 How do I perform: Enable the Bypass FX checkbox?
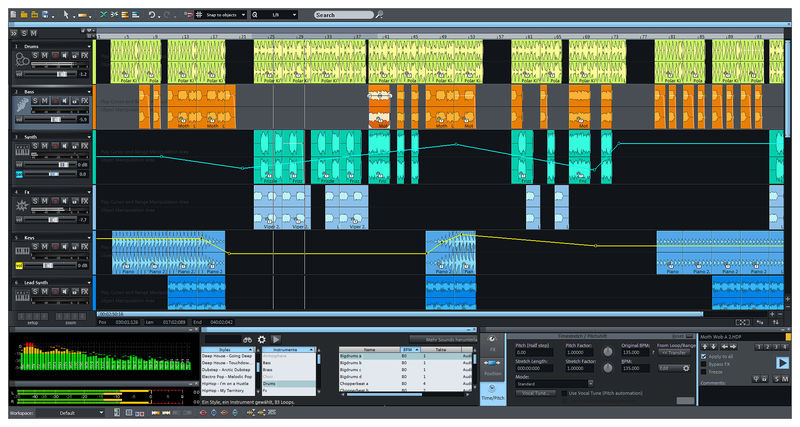[x=704, y=364]
